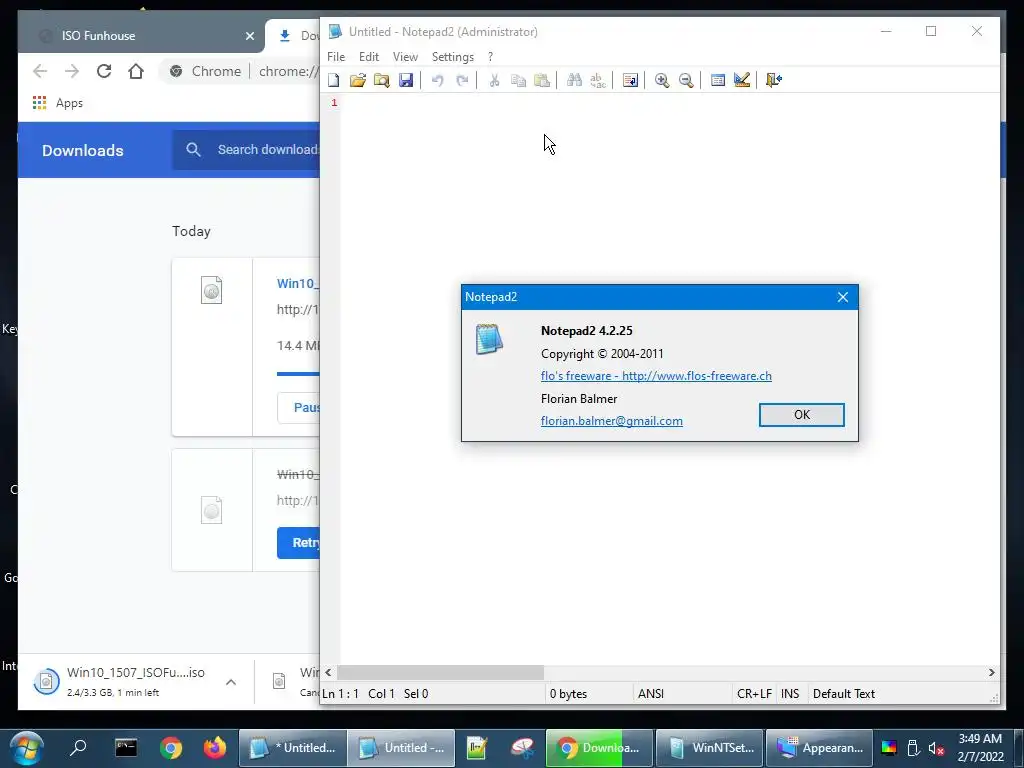Click the taskbar clock showing 3:49 AM

(980, 748)
